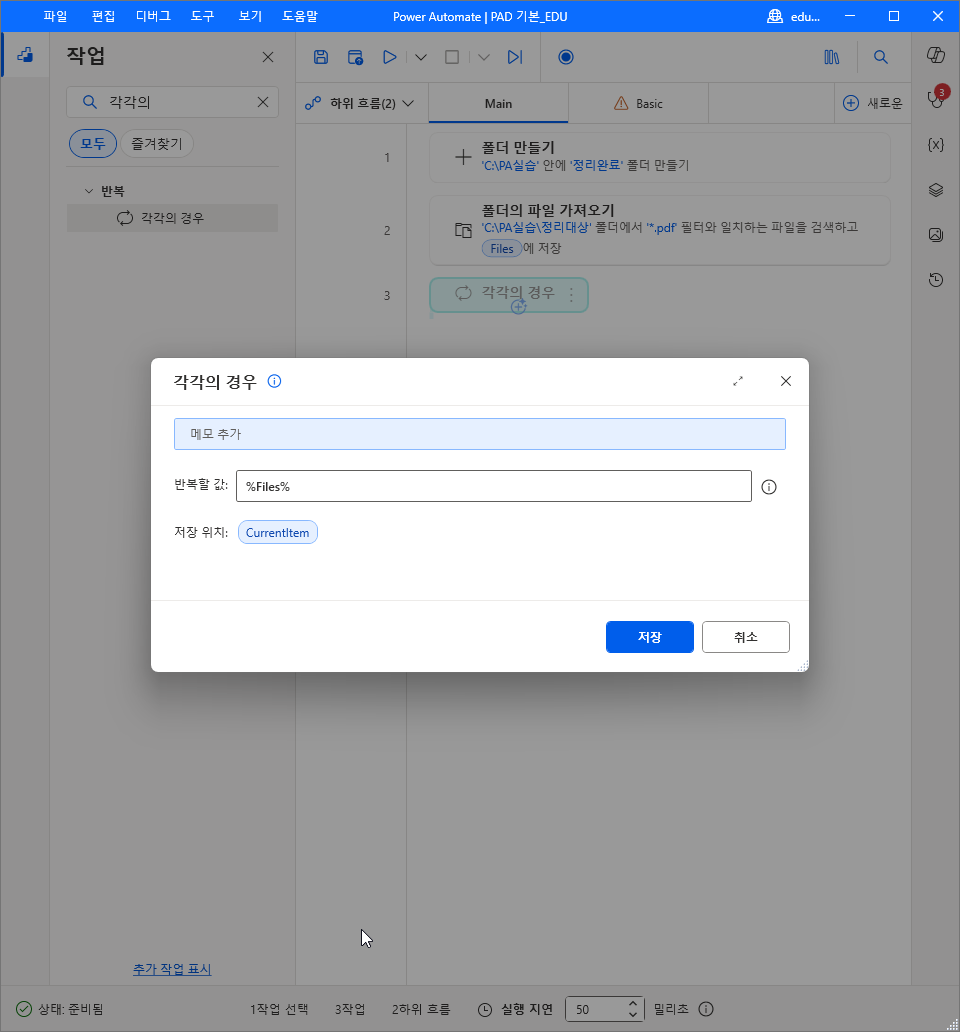Click the flow search magnifier icon

tap(880, 57)
